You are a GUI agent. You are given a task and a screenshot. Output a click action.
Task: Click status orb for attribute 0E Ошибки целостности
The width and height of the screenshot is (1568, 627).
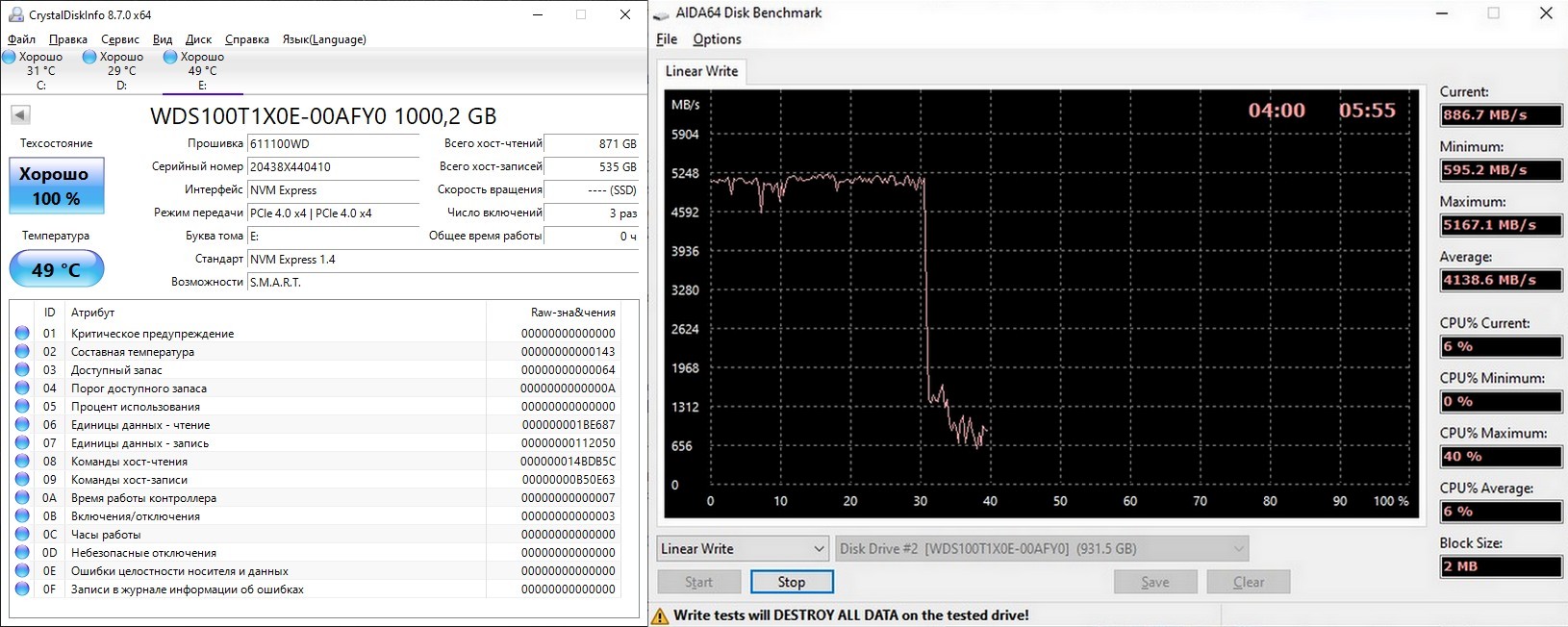coord(22,570)
